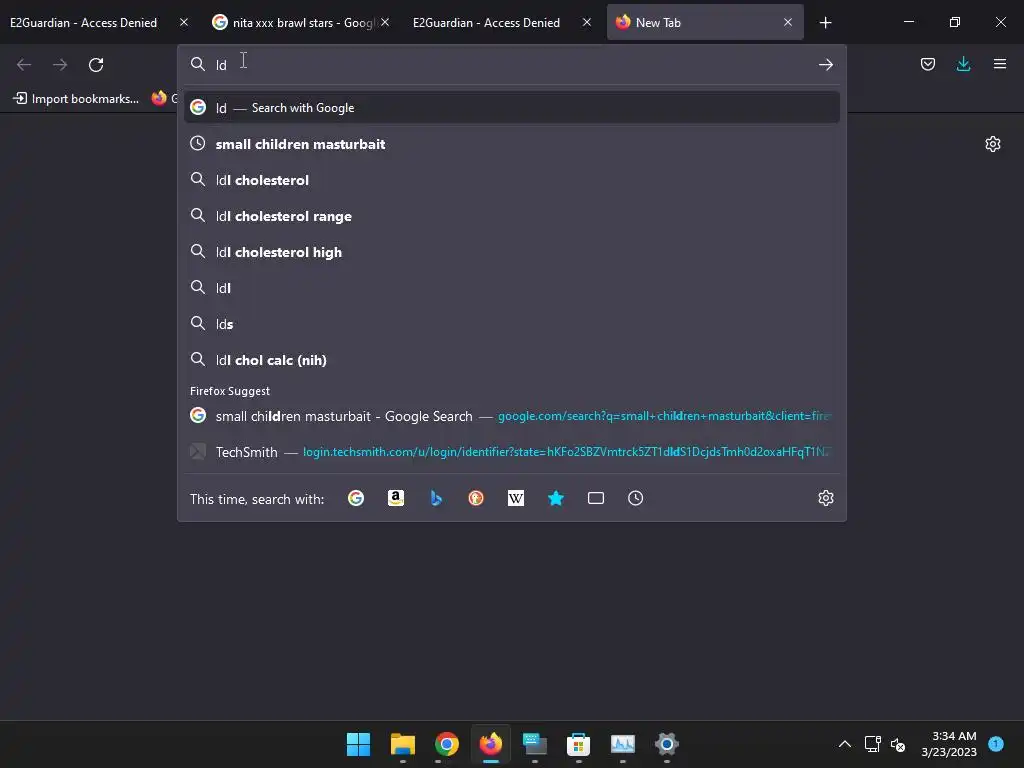Search this time with Wikipedia

coord(516,498)
